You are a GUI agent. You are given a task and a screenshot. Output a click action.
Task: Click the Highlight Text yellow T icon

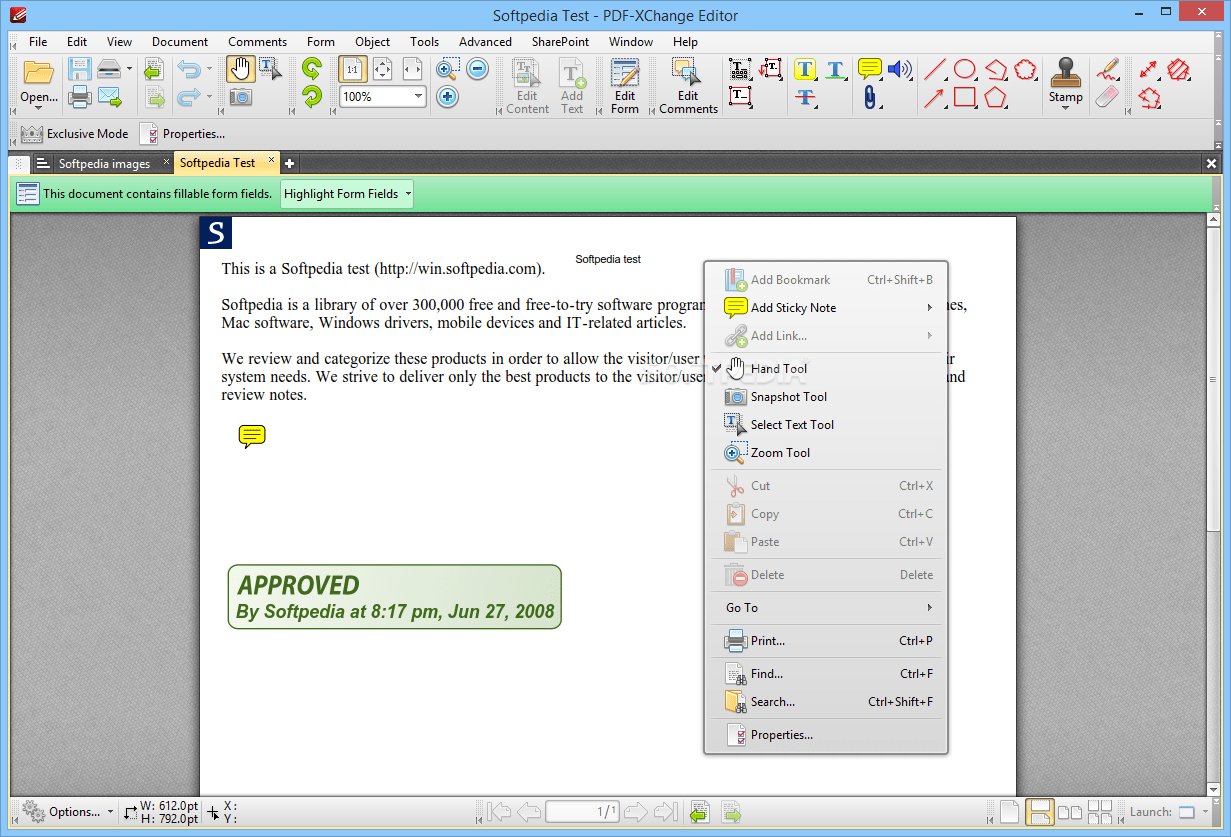click(x=805, y=69)
